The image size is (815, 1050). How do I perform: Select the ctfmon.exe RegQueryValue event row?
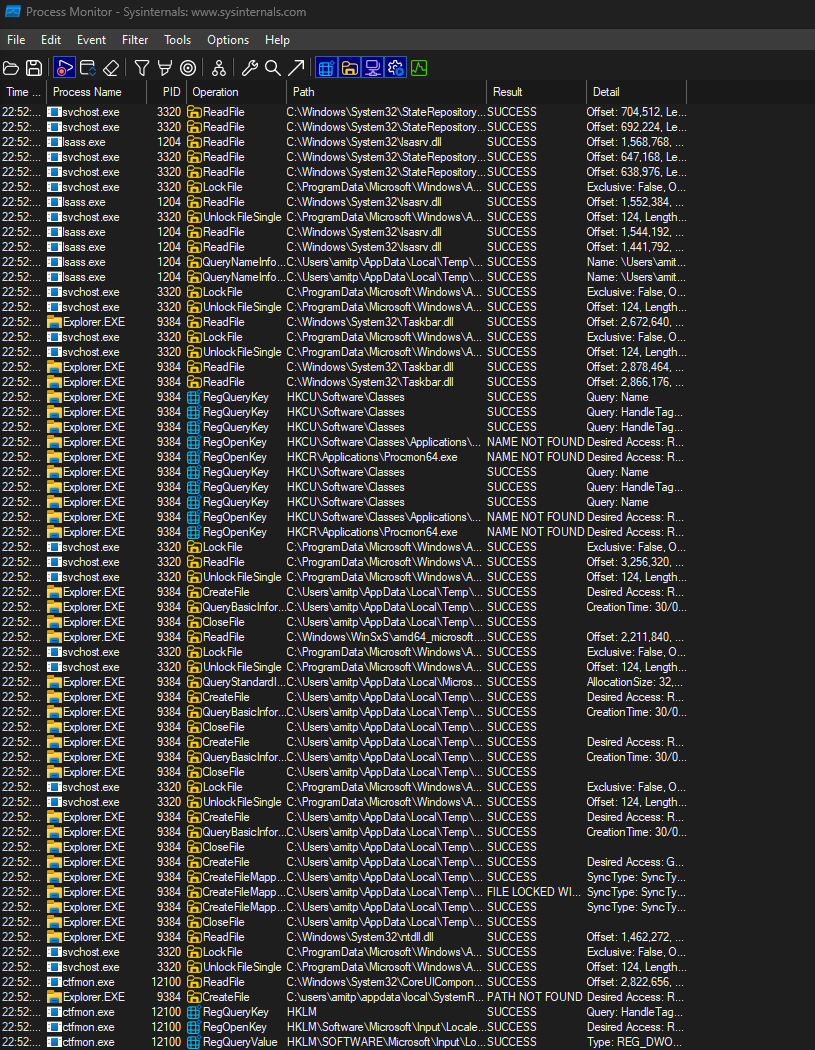[300, 1042]
